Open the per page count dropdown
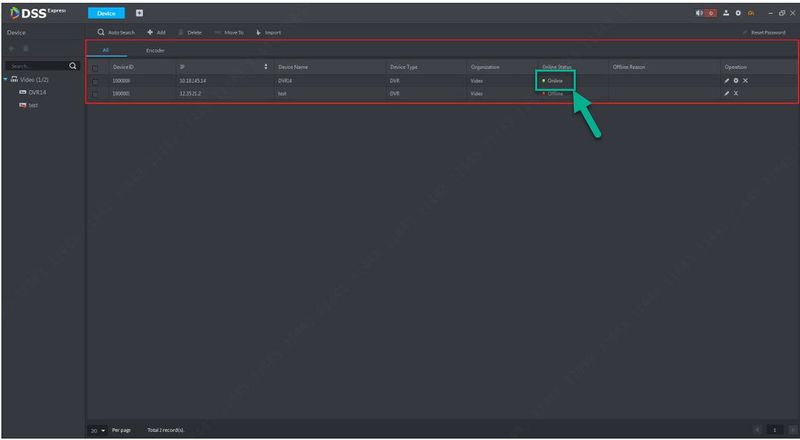 pyautogui.click(x=98, y=430)
